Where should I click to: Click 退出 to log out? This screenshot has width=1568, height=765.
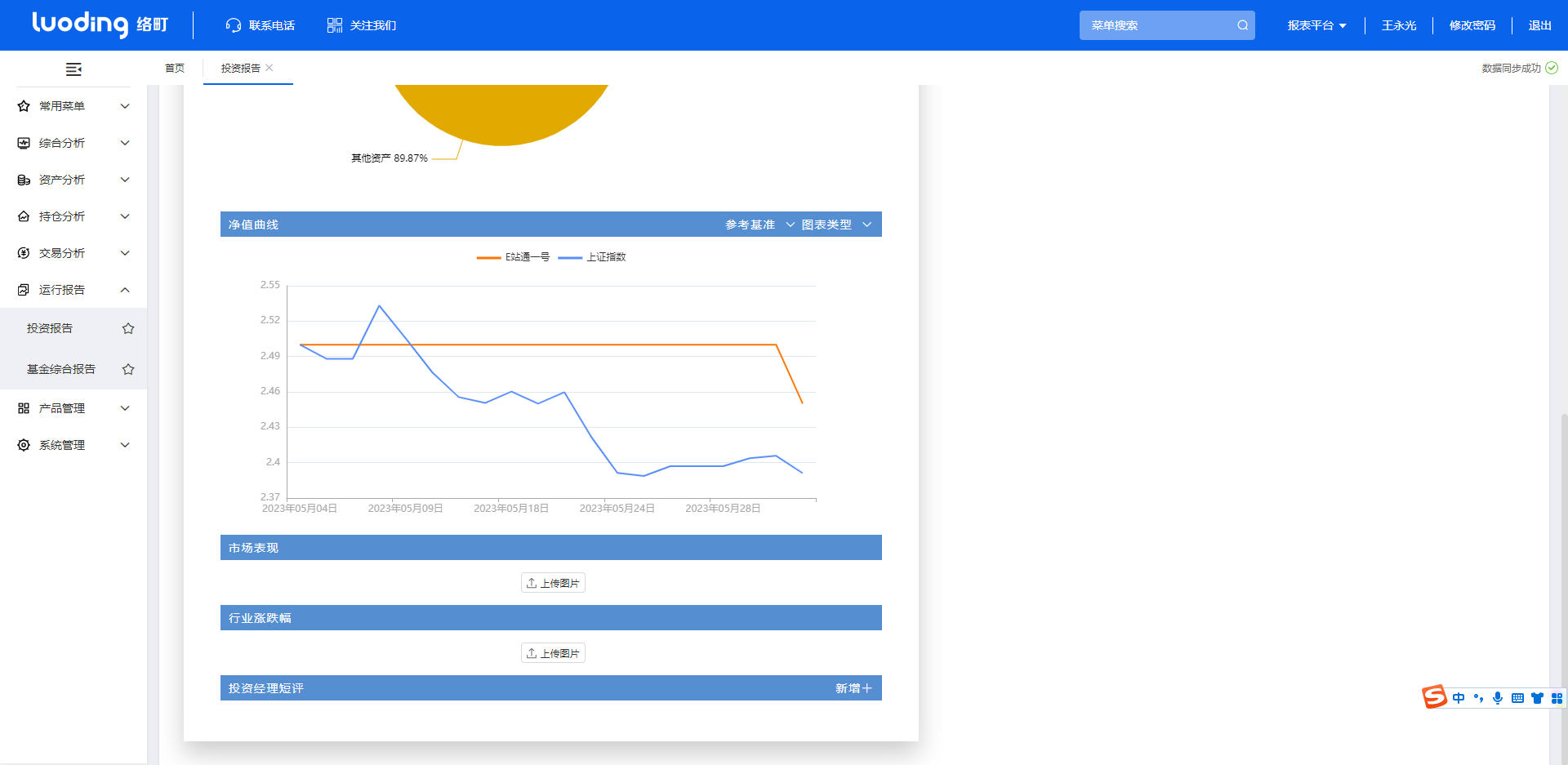1540,25
